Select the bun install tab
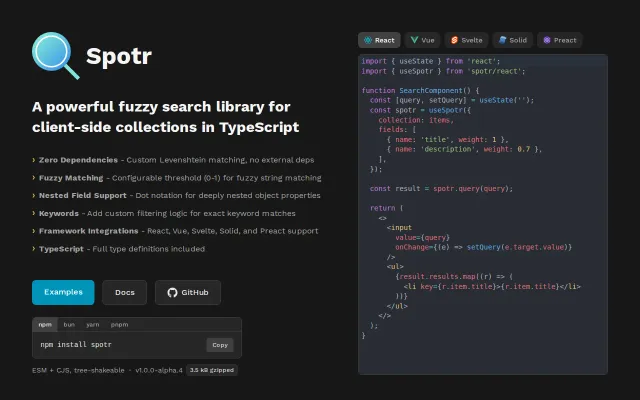Image resolution: width=640 pixels, height=400 pixels. coord(69,324)
